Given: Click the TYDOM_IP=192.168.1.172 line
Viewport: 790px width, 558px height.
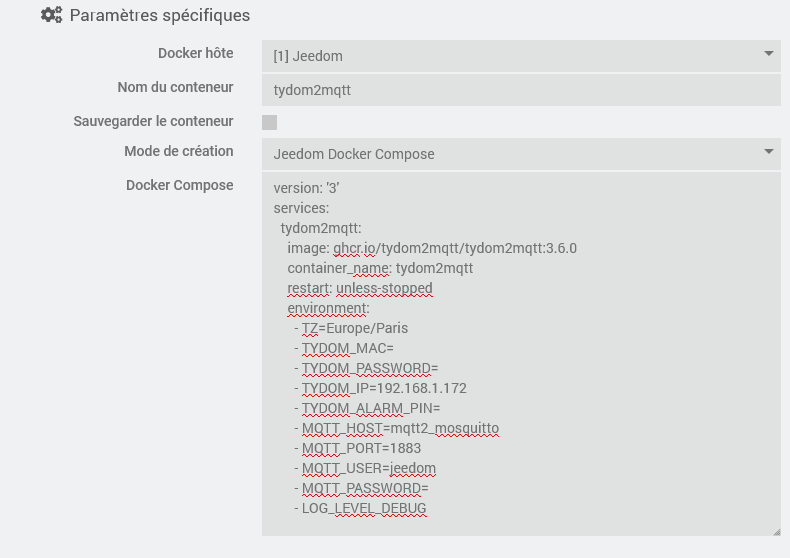Looking at the screenshot, I should 380,388.
